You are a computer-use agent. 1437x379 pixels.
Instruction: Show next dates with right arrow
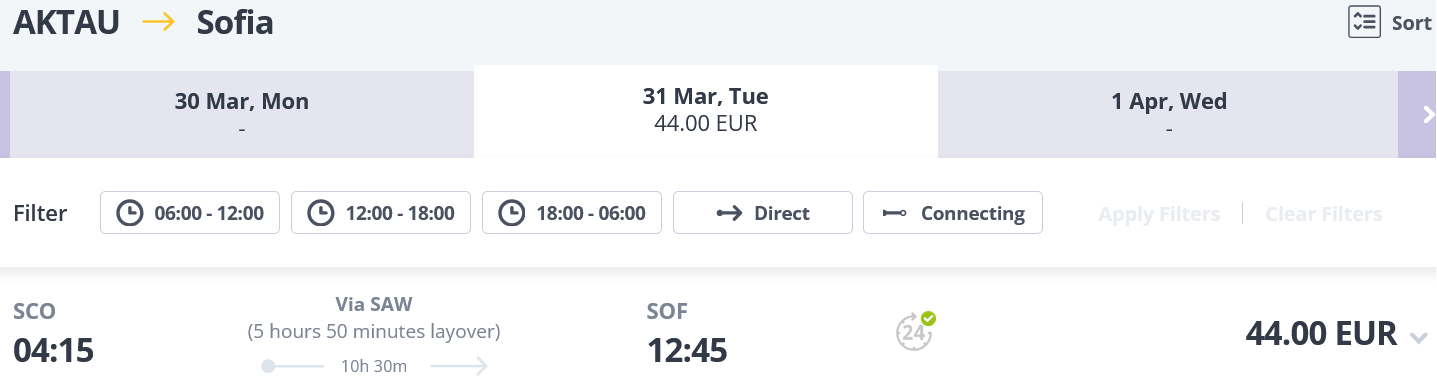coord(1417,114)
